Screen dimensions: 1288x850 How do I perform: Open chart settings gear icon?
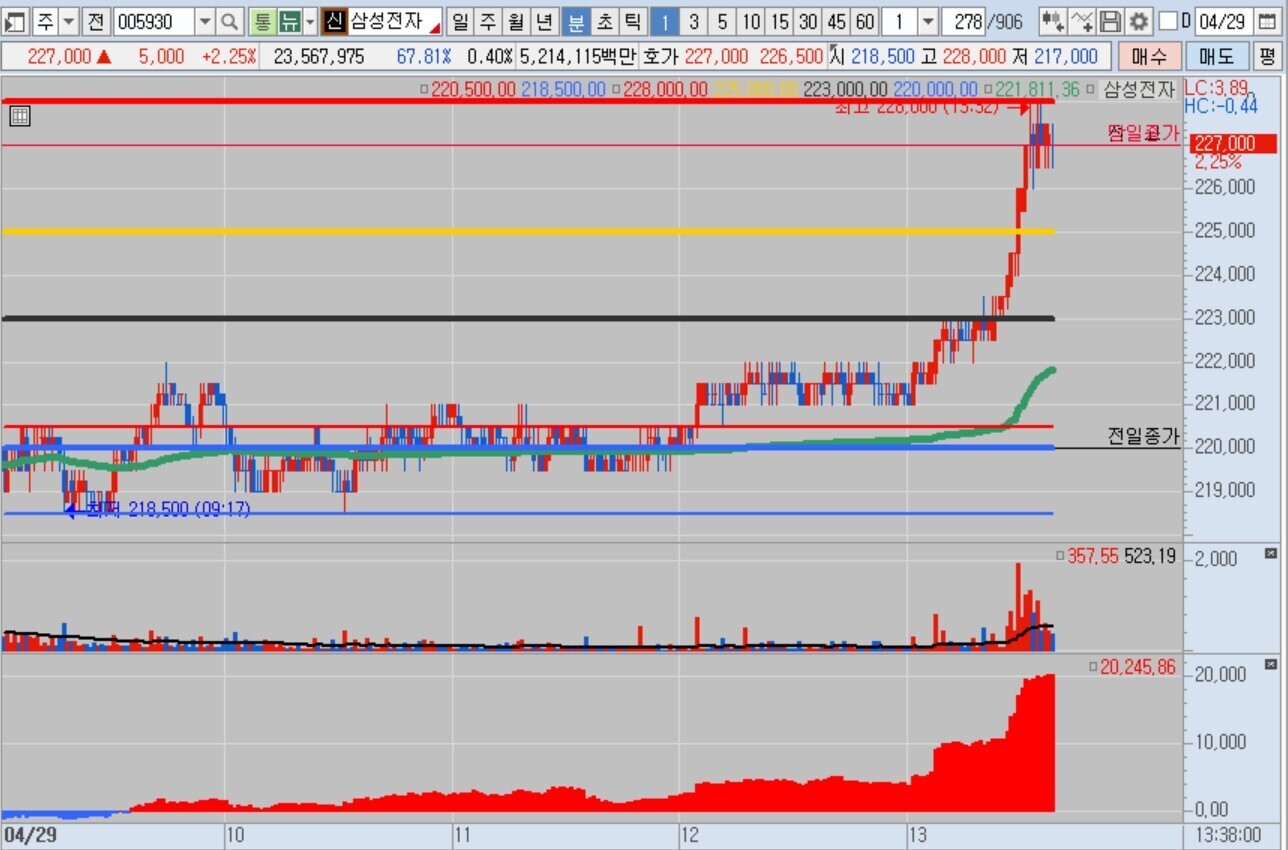point(1138,21)
